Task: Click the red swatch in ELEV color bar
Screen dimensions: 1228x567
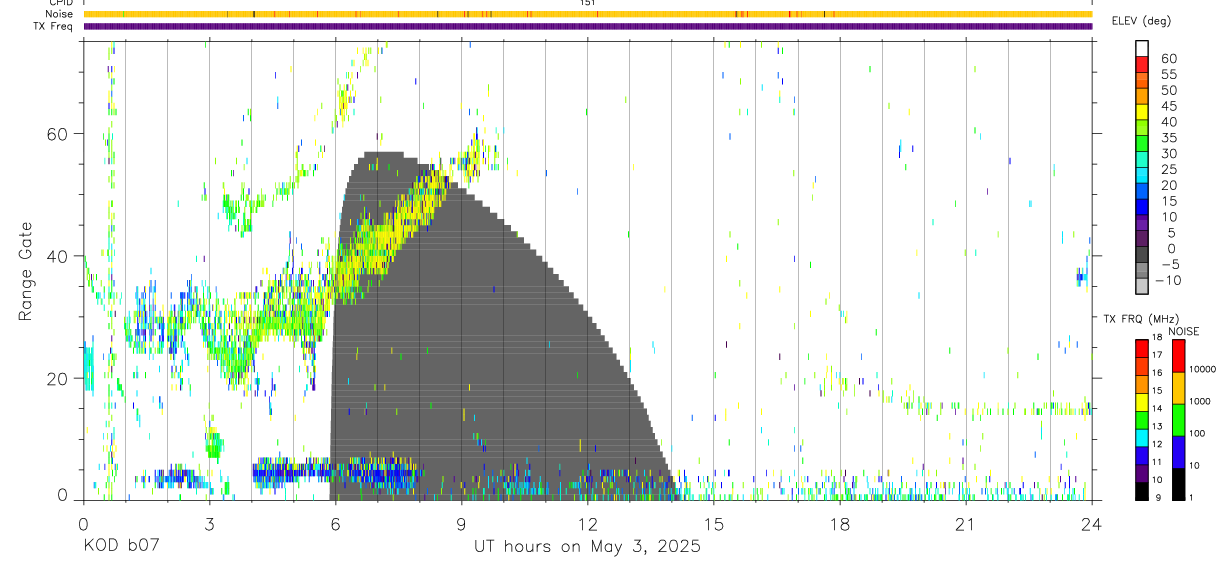Action: (1142, 65)
